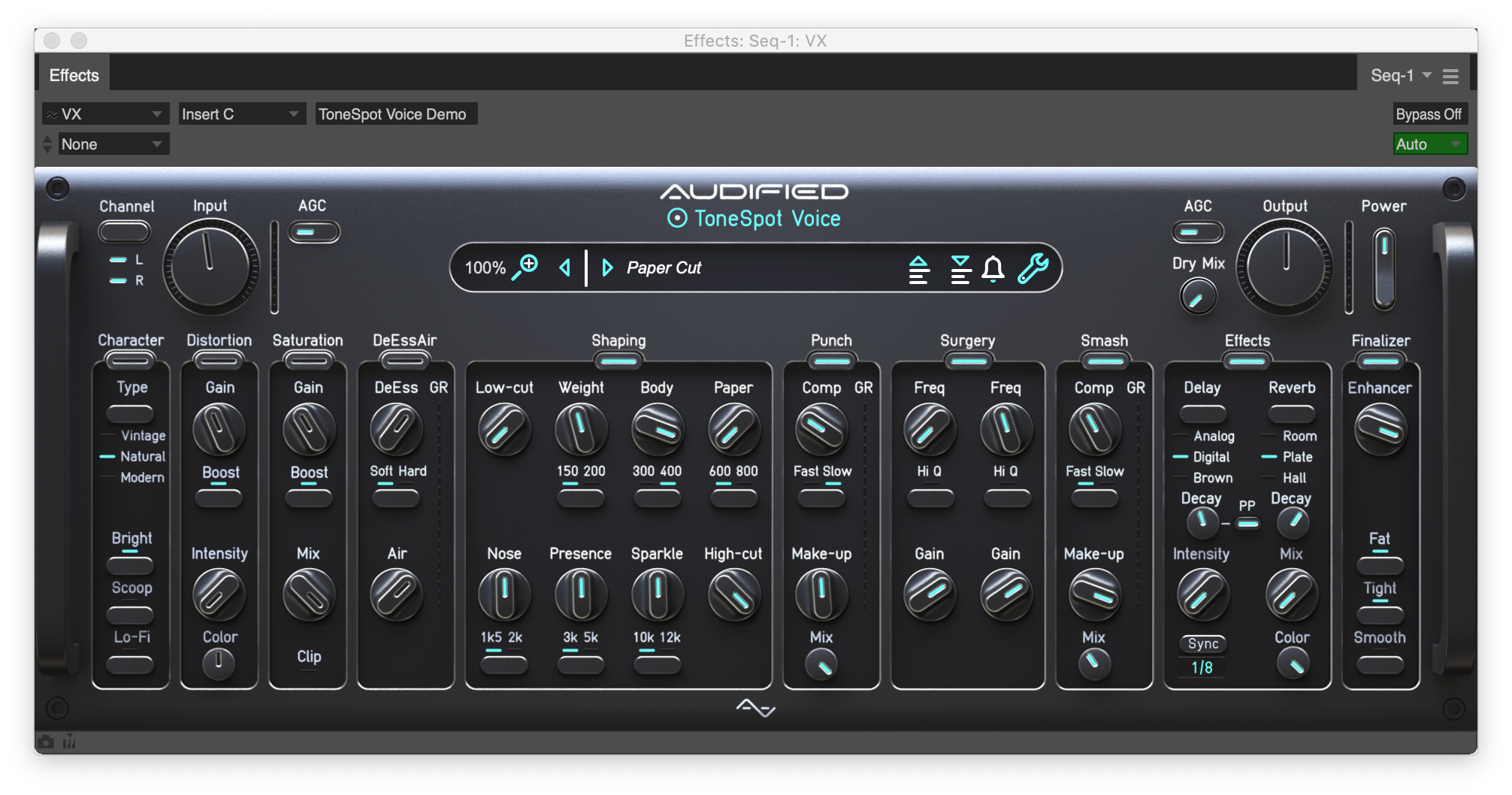Click the Bypass Off button
Screen dimensions: 1512x795
[x=1429, y=113]
